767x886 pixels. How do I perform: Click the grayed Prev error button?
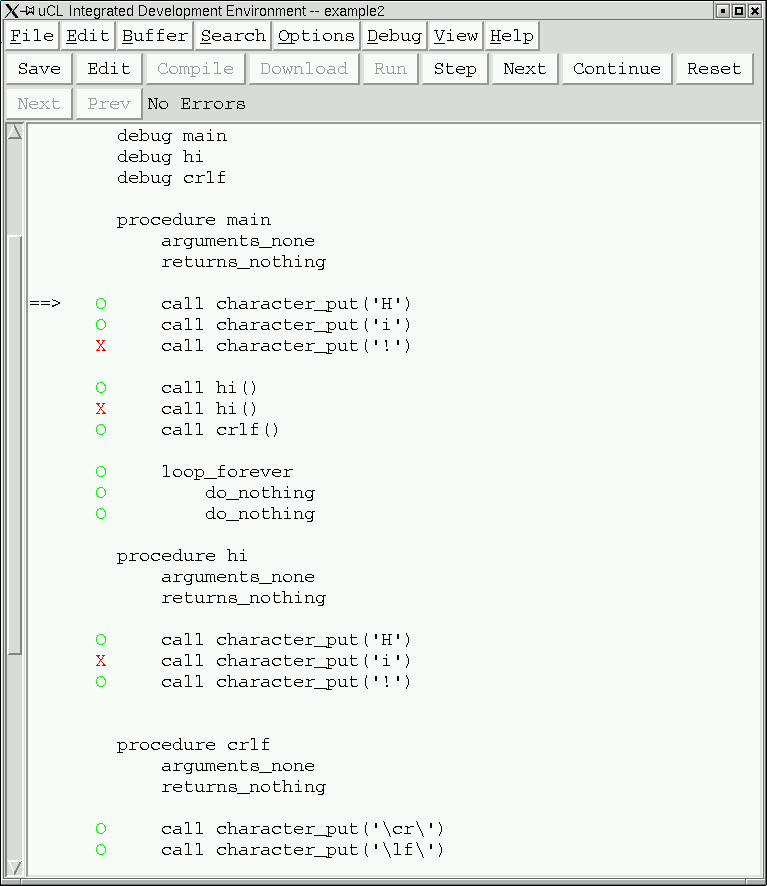click(109, 104)
